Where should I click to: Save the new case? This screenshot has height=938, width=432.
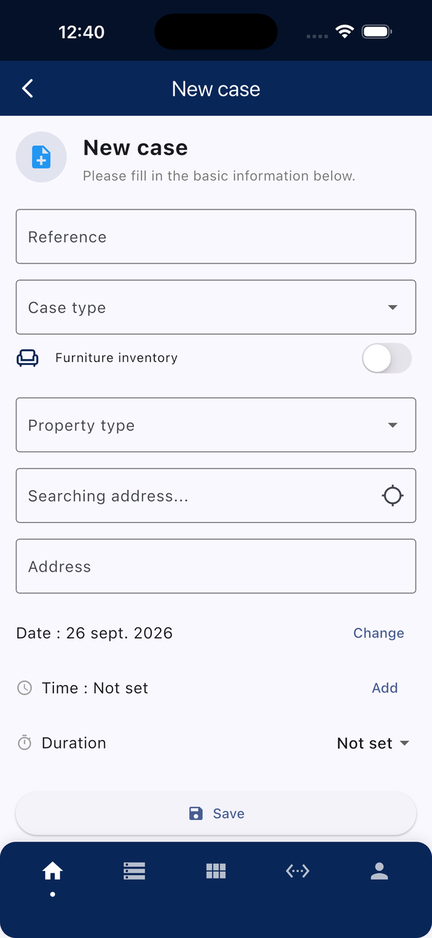[216, 813]
